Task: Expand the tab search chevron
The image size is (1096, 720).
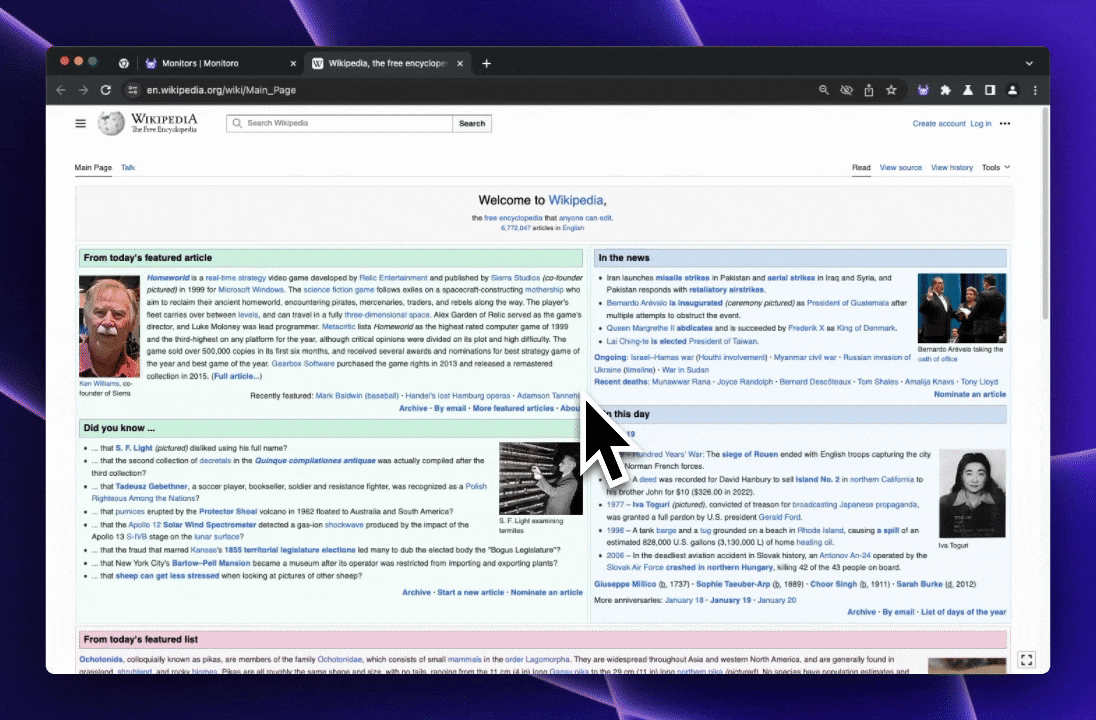Action: point(1029,63)
